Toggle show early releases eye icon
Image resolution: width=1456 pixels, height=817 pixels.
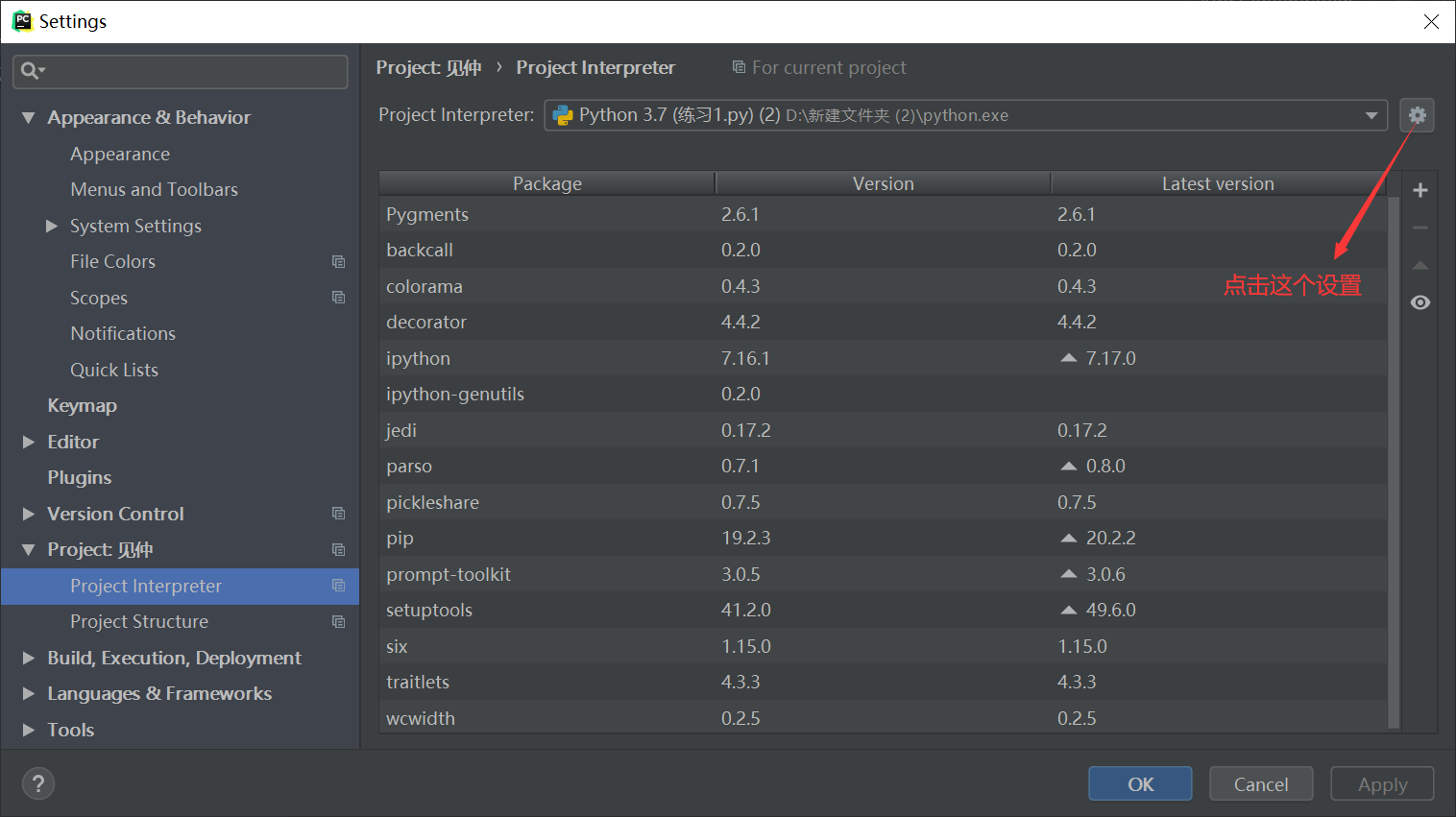1420,302
